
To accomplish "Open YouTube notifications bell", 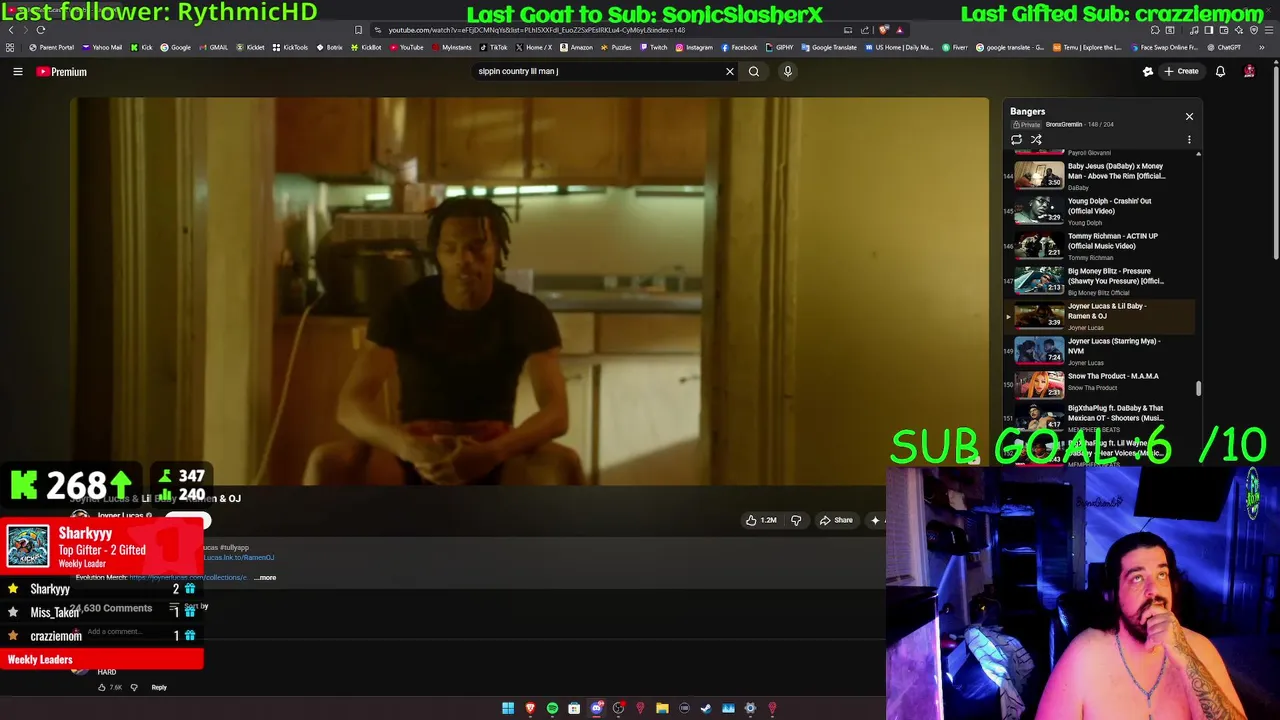I will coord(1220,71).
